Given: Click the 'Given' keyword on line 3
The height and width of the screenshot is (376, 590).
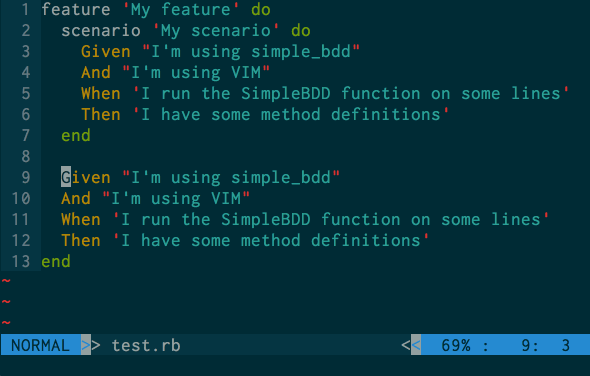Looking at the screenshot, I should 106,52.
